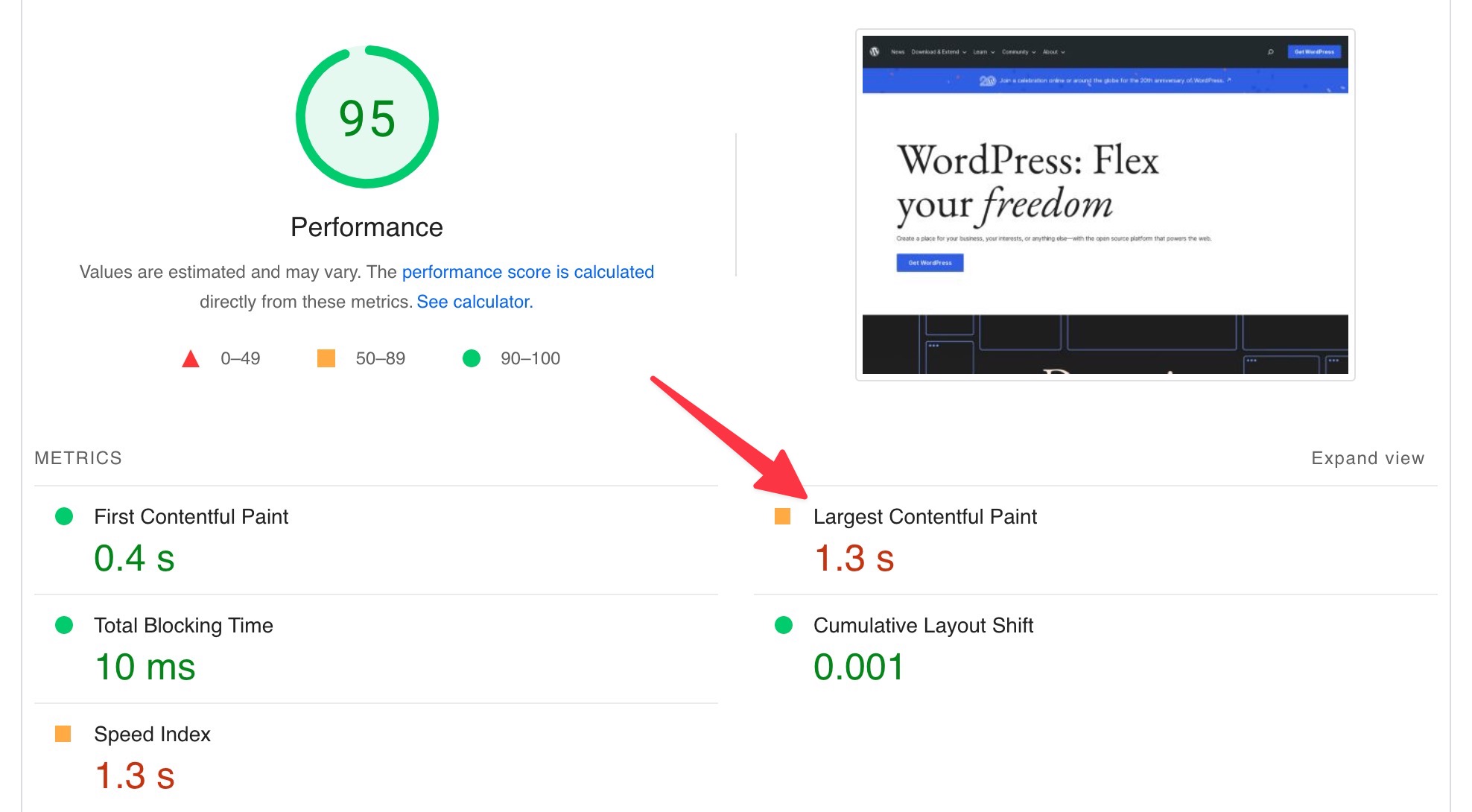The image size is (1472, 812).
Task: Toggle Expand view for metrics
Action: tap(1367, 458)
